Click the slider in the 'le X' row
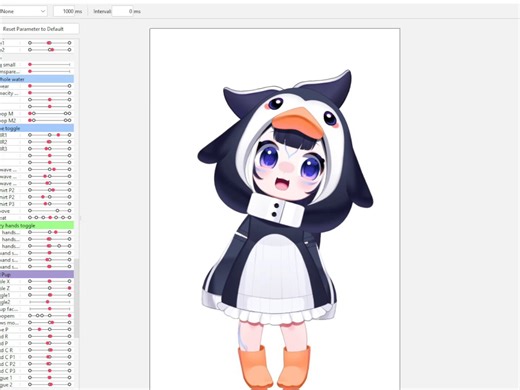The height and width of the screenshot is (390, 520). tap(50, 281)
